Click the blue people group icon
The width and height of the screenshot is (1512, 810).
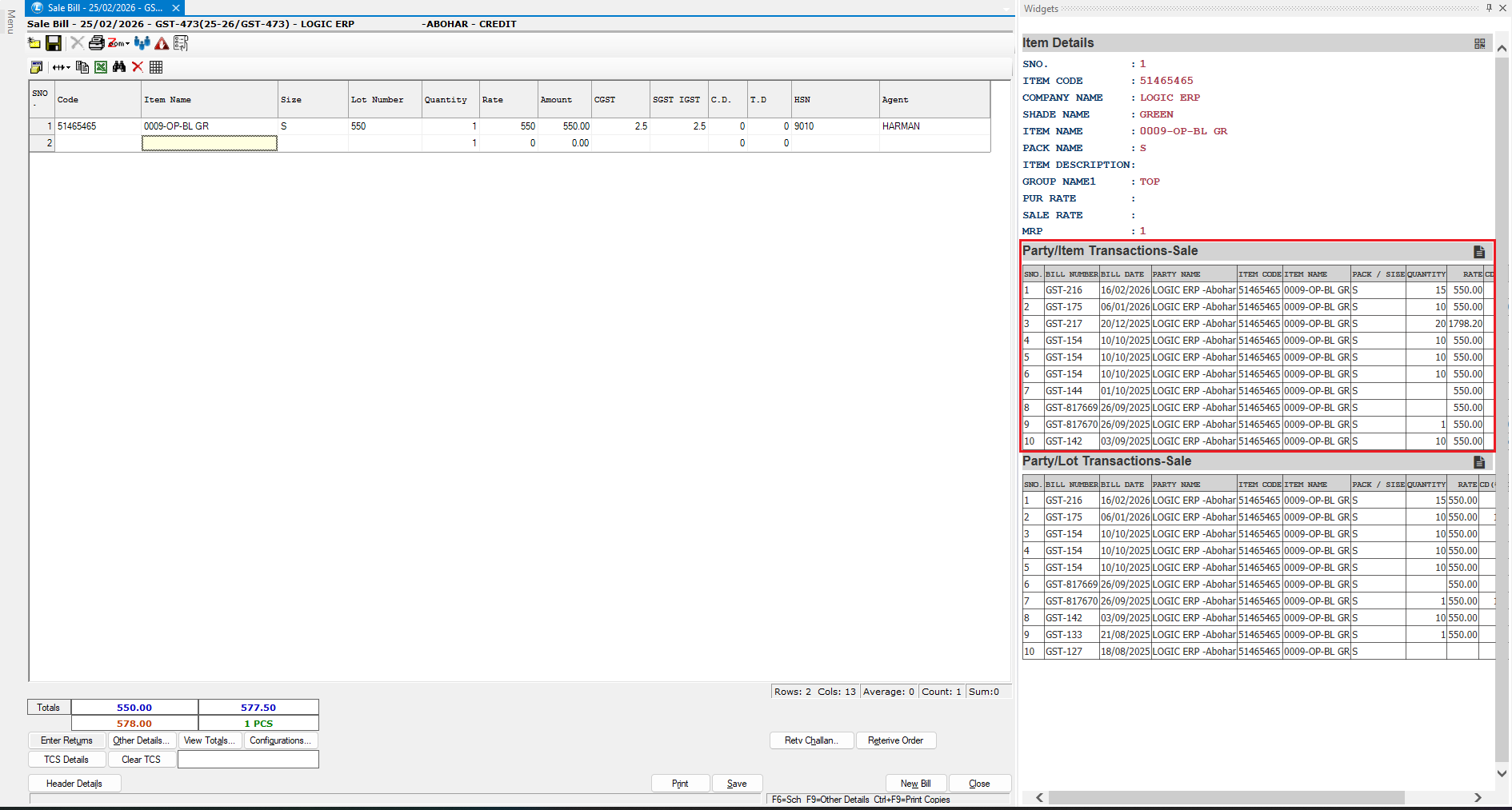click(x=142, y=43)
